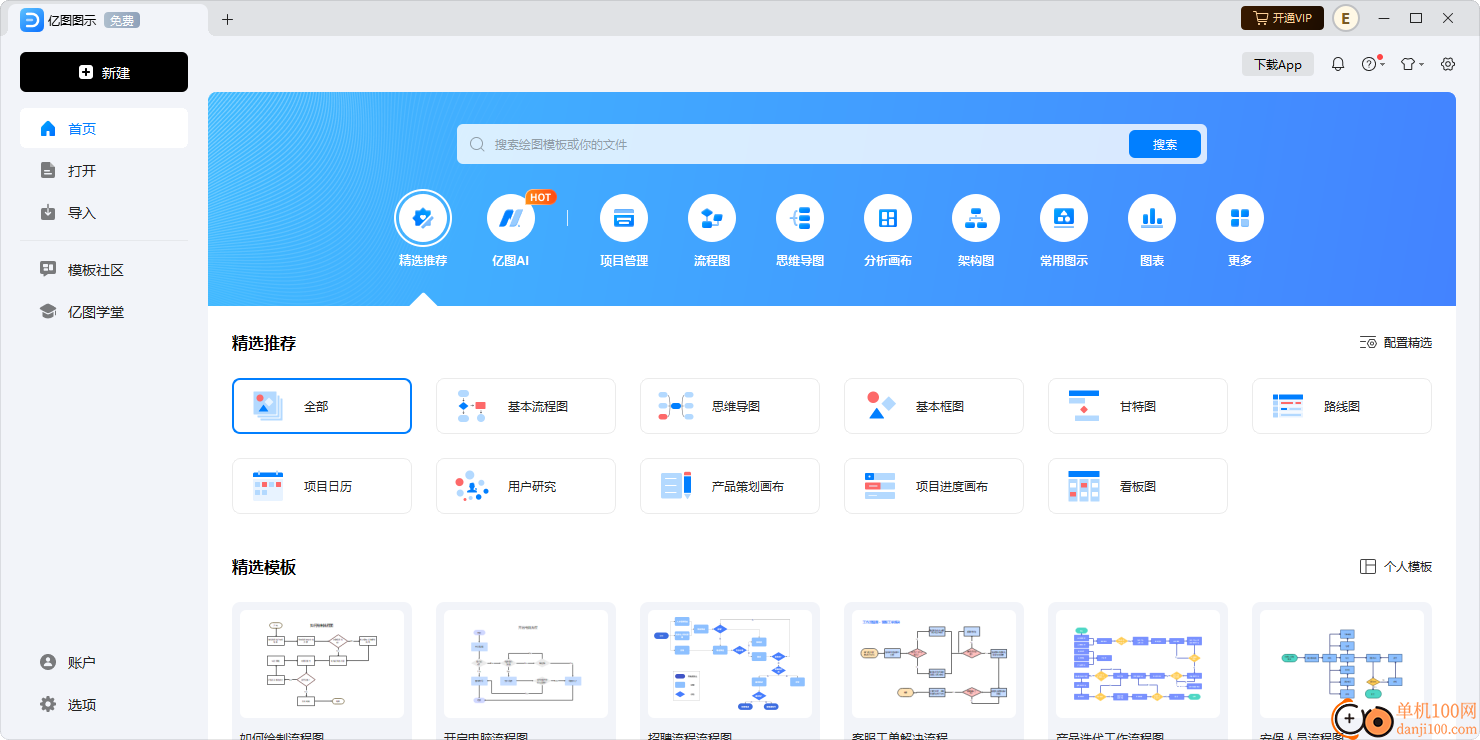Click the 开通VIP button
The width and height of the screenshot is (1480, 740).
click(x=1283, y=18)
